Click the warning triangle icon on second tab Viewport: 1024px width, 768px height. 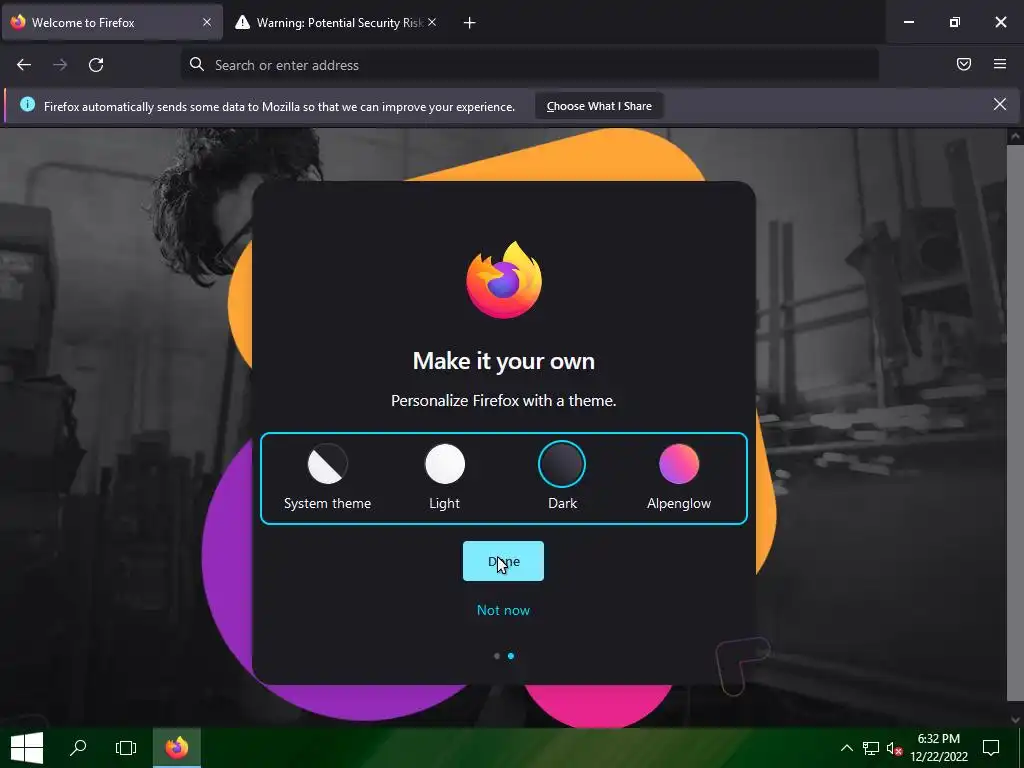coord(242,22)
